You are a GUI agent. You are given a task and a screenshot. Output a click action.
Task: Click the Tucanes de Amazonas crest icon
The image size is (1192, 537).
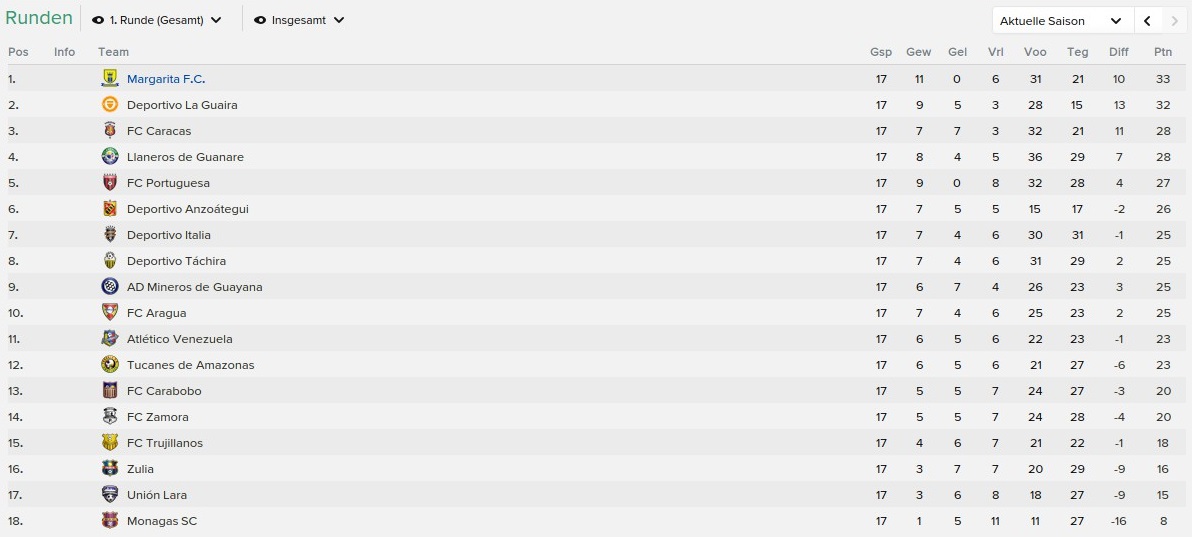(x=110, y=364)
